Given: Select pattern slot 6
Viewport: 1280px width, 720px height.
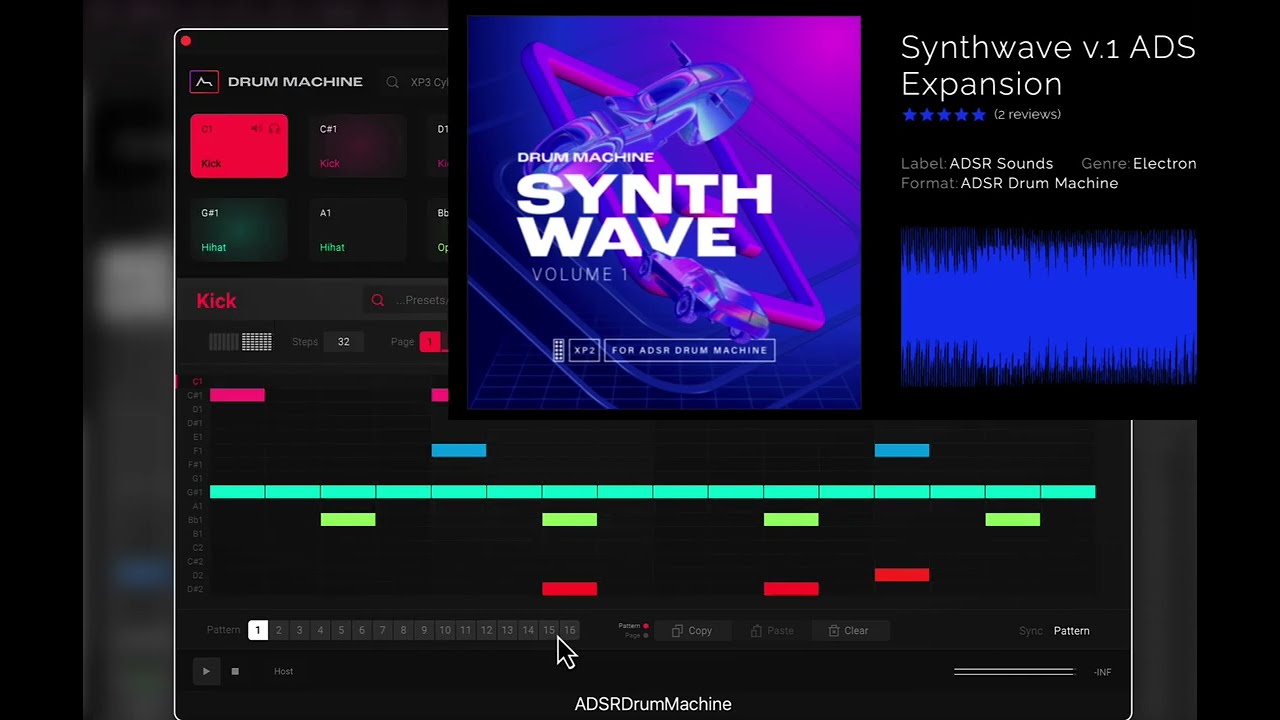Looking at the screenshot, I should point(362,630).
